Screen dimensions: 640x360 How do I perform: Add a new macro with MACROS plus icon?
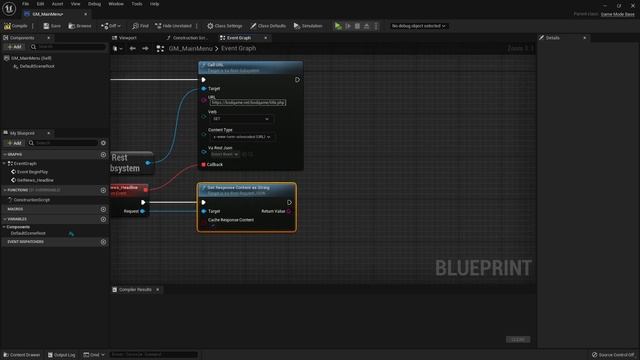103,209
